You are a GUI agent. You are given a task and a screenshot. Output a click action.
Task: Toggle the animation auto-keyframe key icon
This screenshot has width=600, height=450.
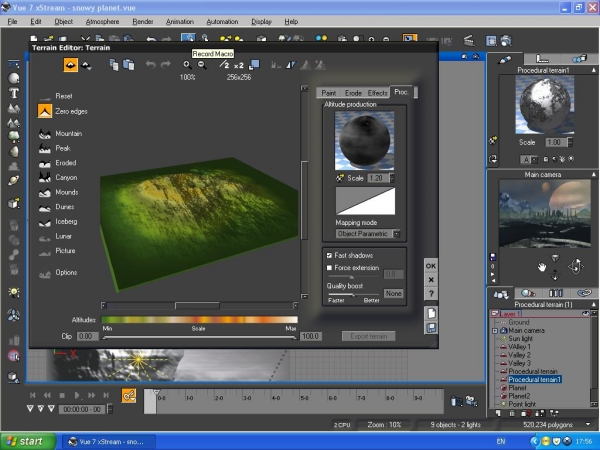pos(129,396)
